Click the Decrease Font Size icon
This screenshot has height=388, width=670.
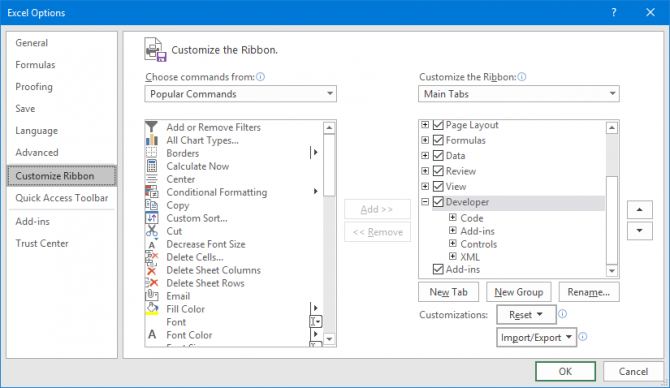[x=153, y=244]
